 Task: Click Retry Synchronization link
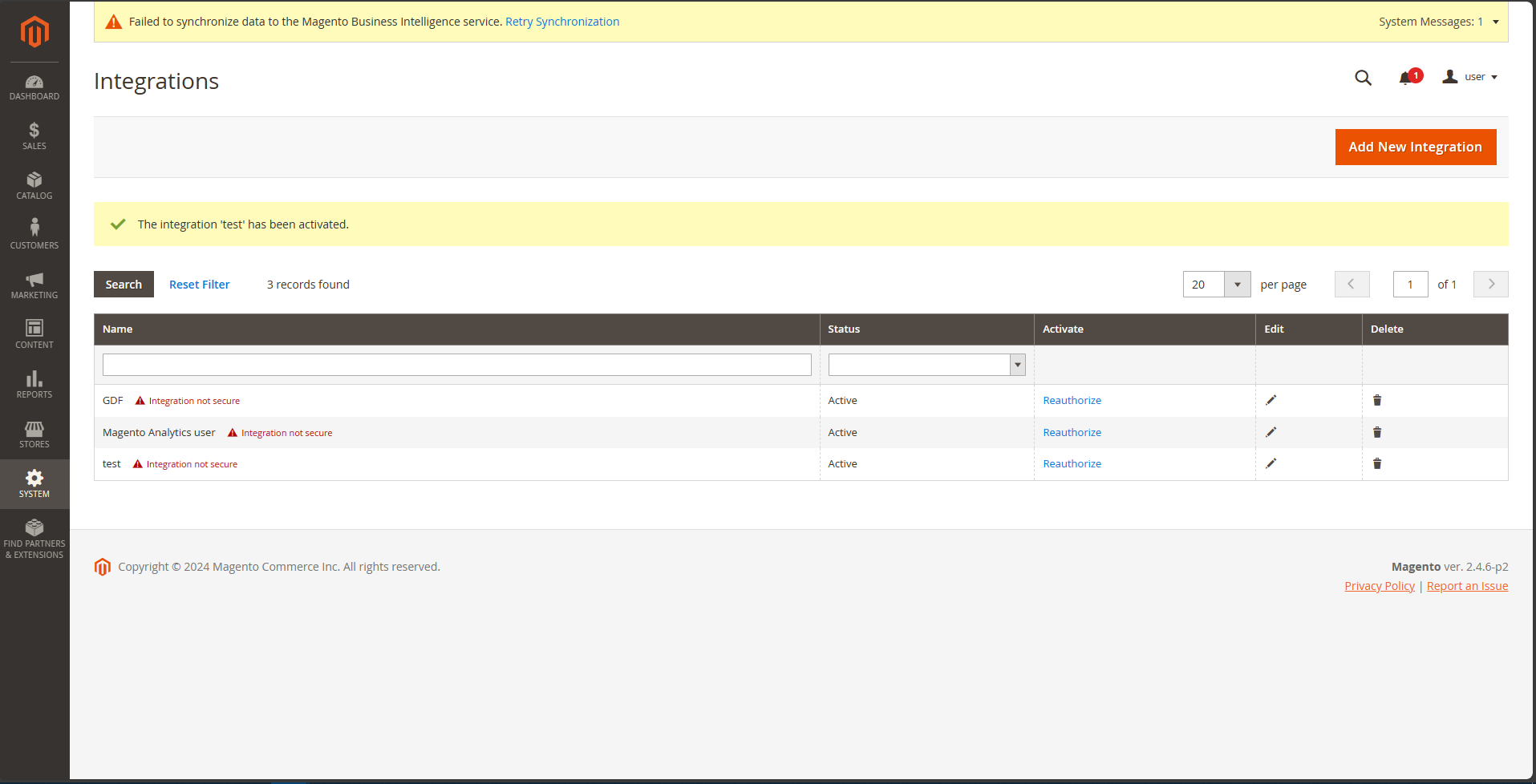coord(562,22)
